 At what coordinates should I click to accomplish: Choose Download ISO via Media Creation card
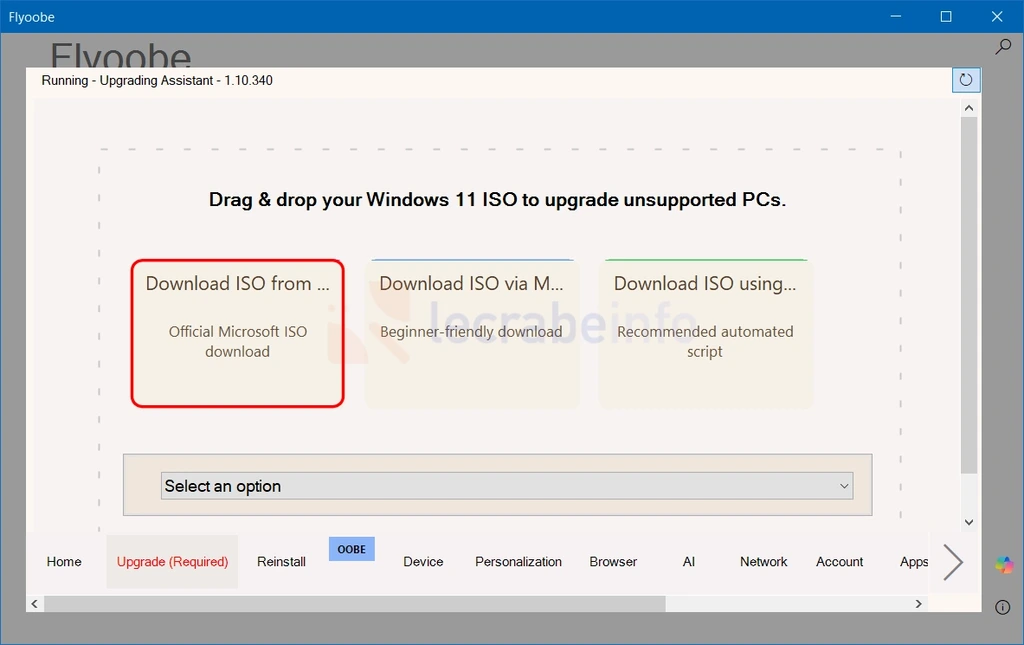pos(472,334)
